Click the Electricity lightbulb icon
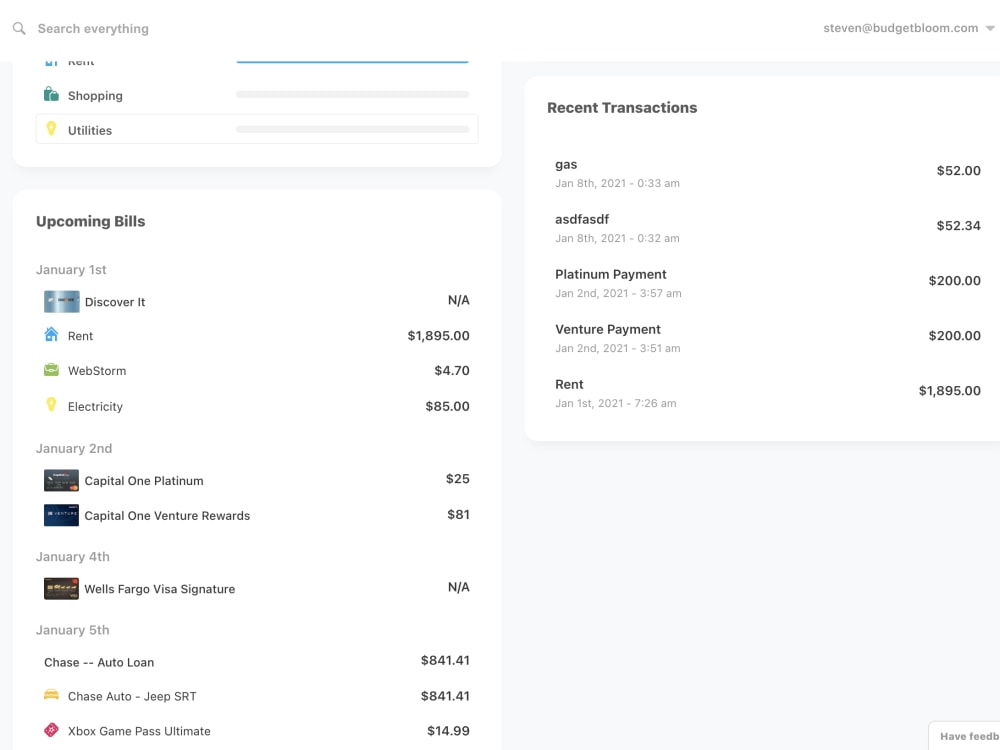1000x750 pixels. (x=52, y=406)
